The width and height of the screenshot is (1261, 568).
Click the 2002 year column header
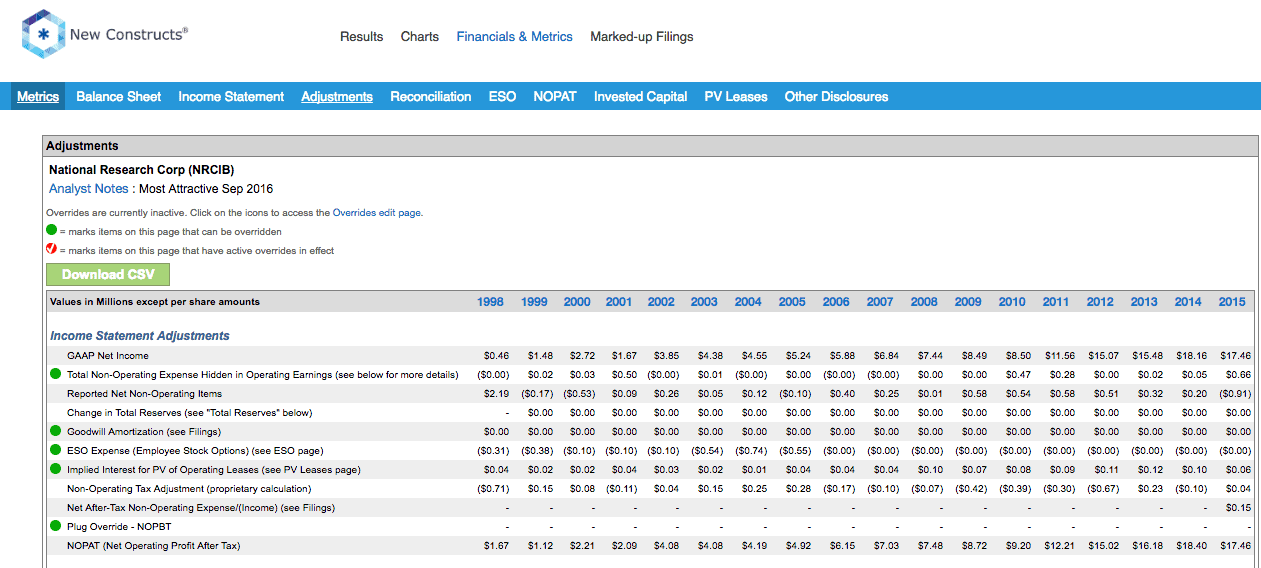click(661, 302)
